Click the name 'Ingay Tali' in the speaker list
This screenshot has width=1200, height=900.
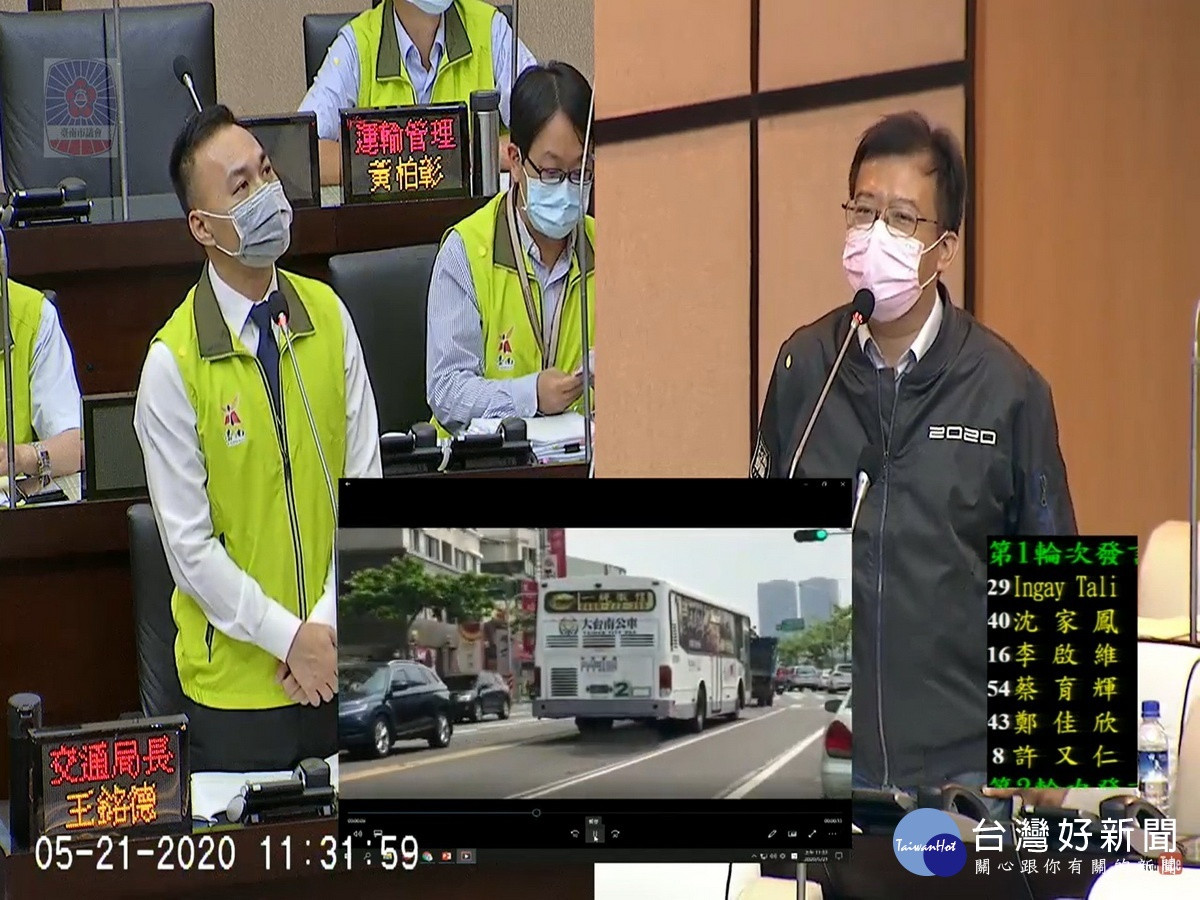(x=1066, y=587)
